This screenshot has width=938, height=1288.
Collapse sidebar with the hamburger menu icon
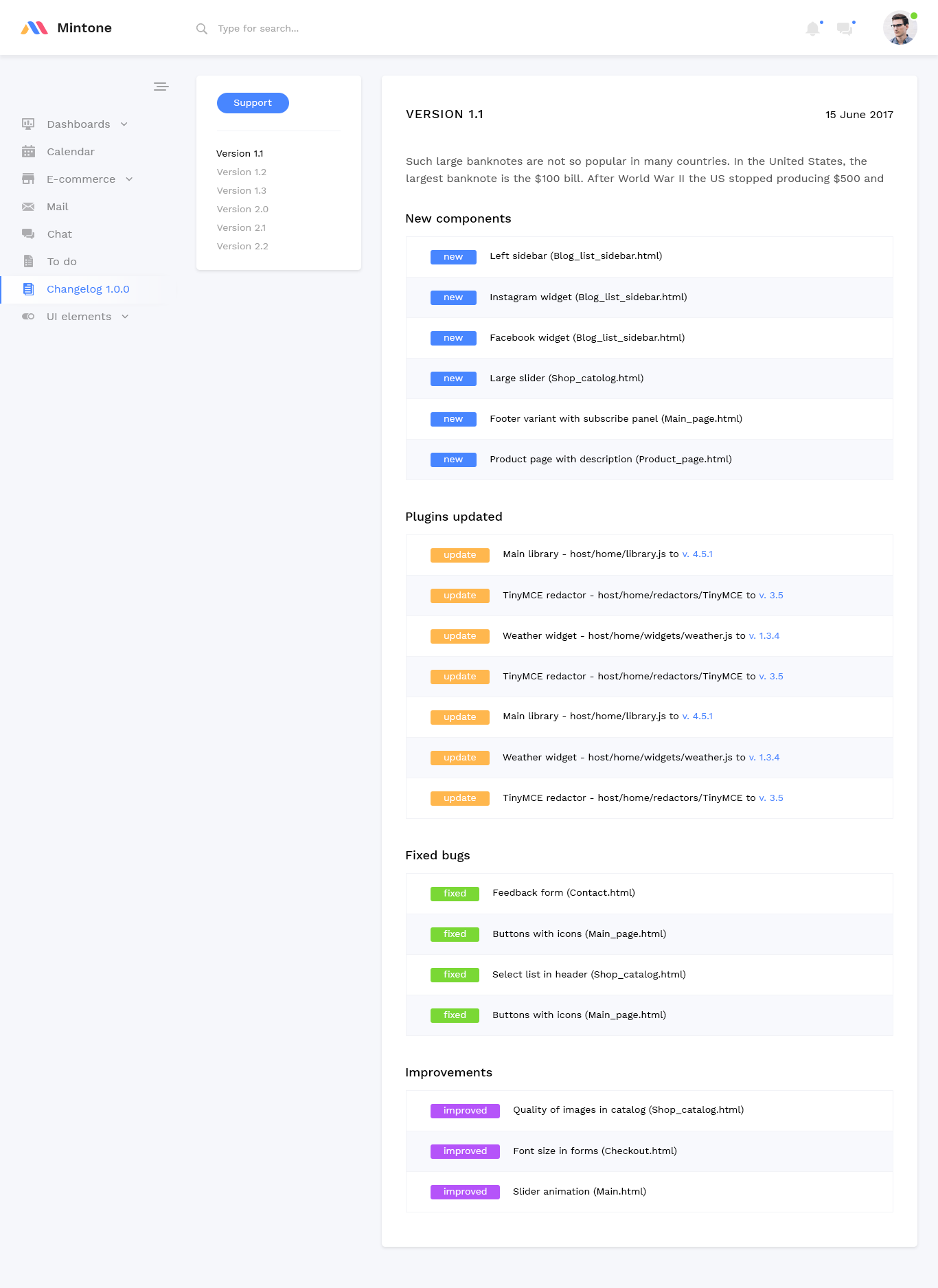coord(161,87)
